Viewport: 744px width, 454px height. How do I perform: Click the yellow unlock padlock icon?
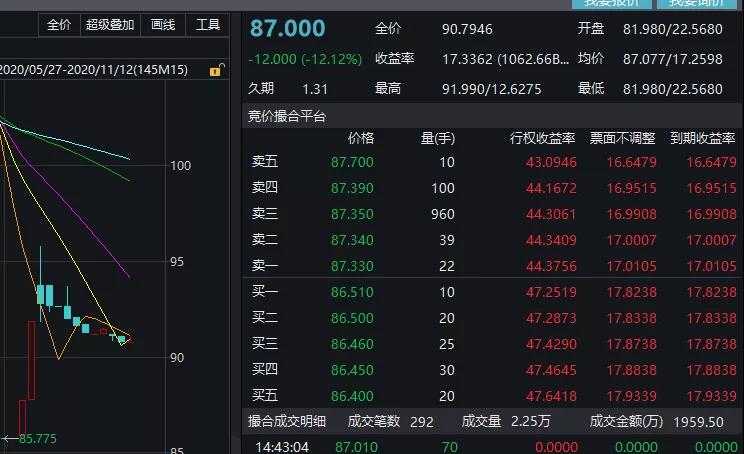214,71
